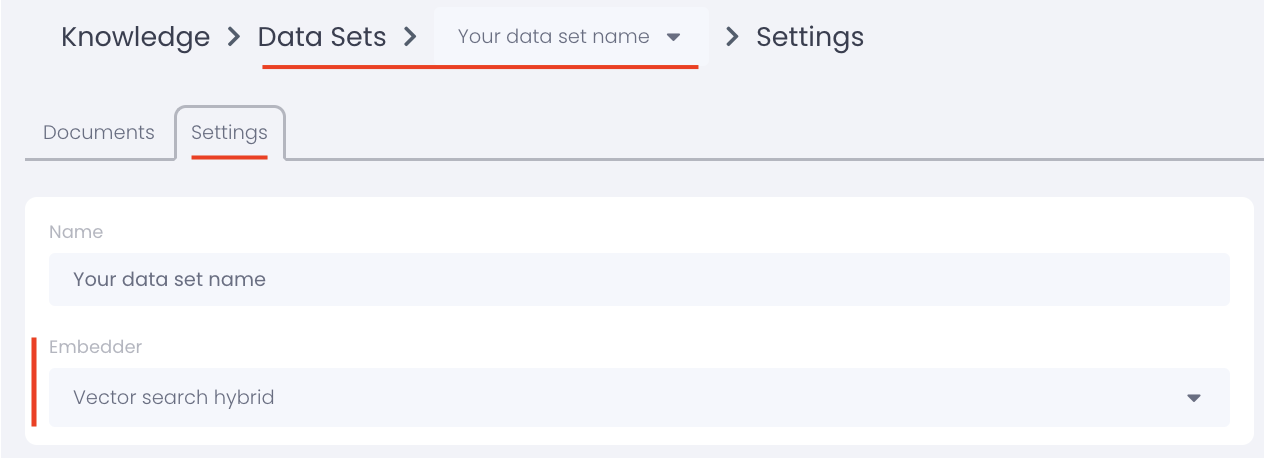Click the 'Vector search hybrid' selected value
Image resolution: width=1264 pixels, height=458 pixels.
173,397
